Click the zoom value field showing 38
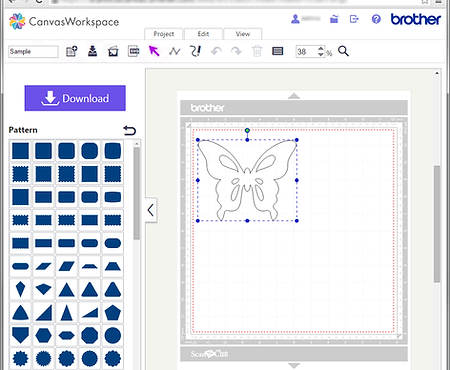The height and width of the screenshot is (370, 450). point(307,51)
